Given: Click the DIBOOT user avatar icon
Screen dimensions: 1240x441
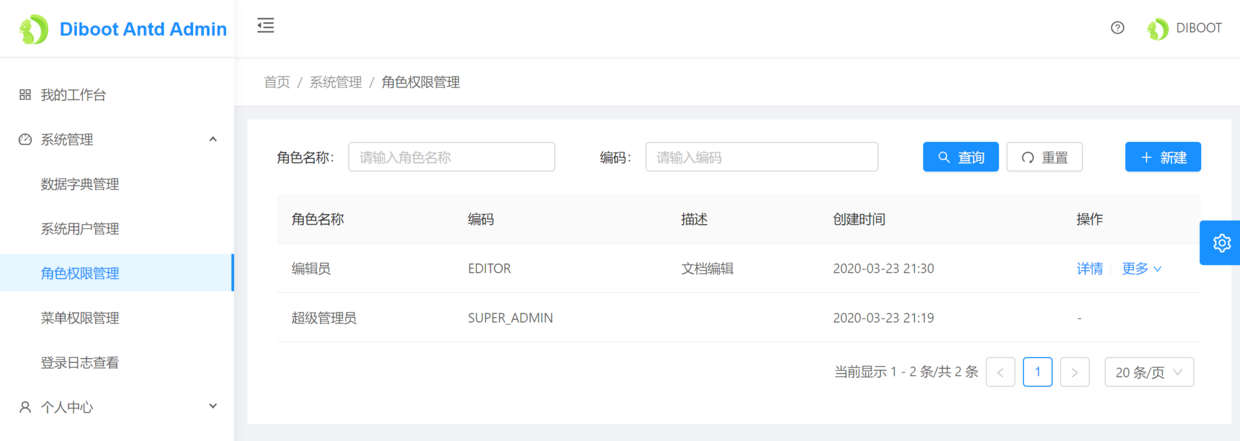Looking at the screenshot, I should pos(1158,29).
